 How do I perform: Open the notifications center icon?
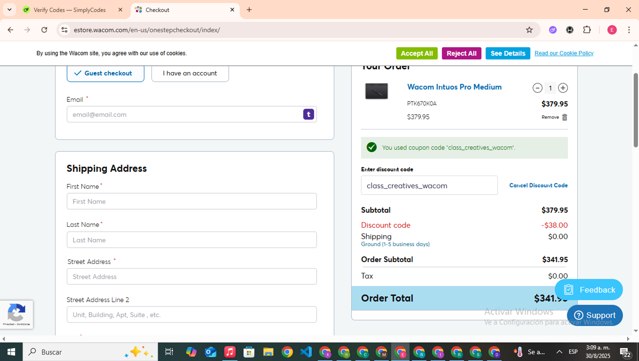(626, 352)
